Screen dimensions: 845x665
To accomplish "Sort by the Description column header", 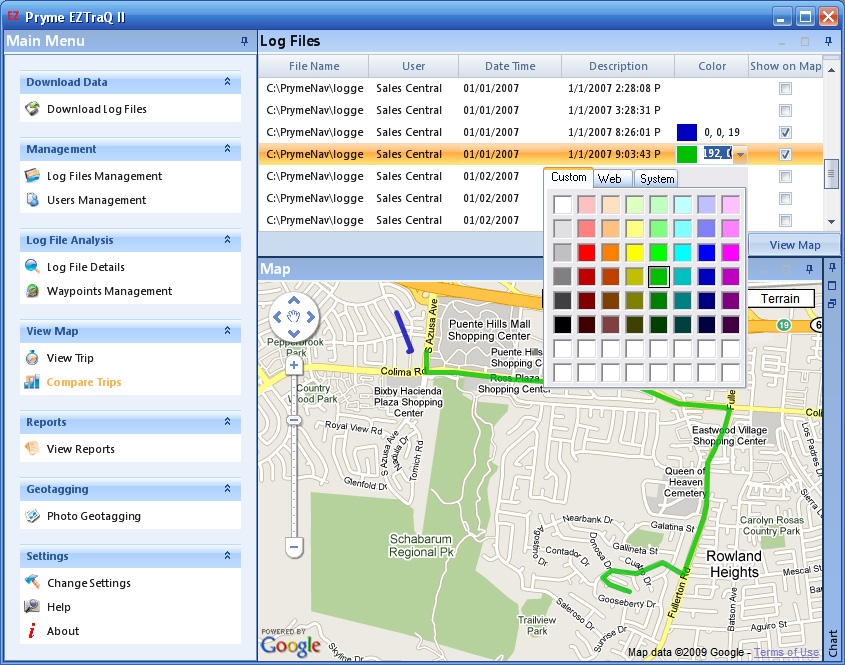I will click(x=618, y=66).
